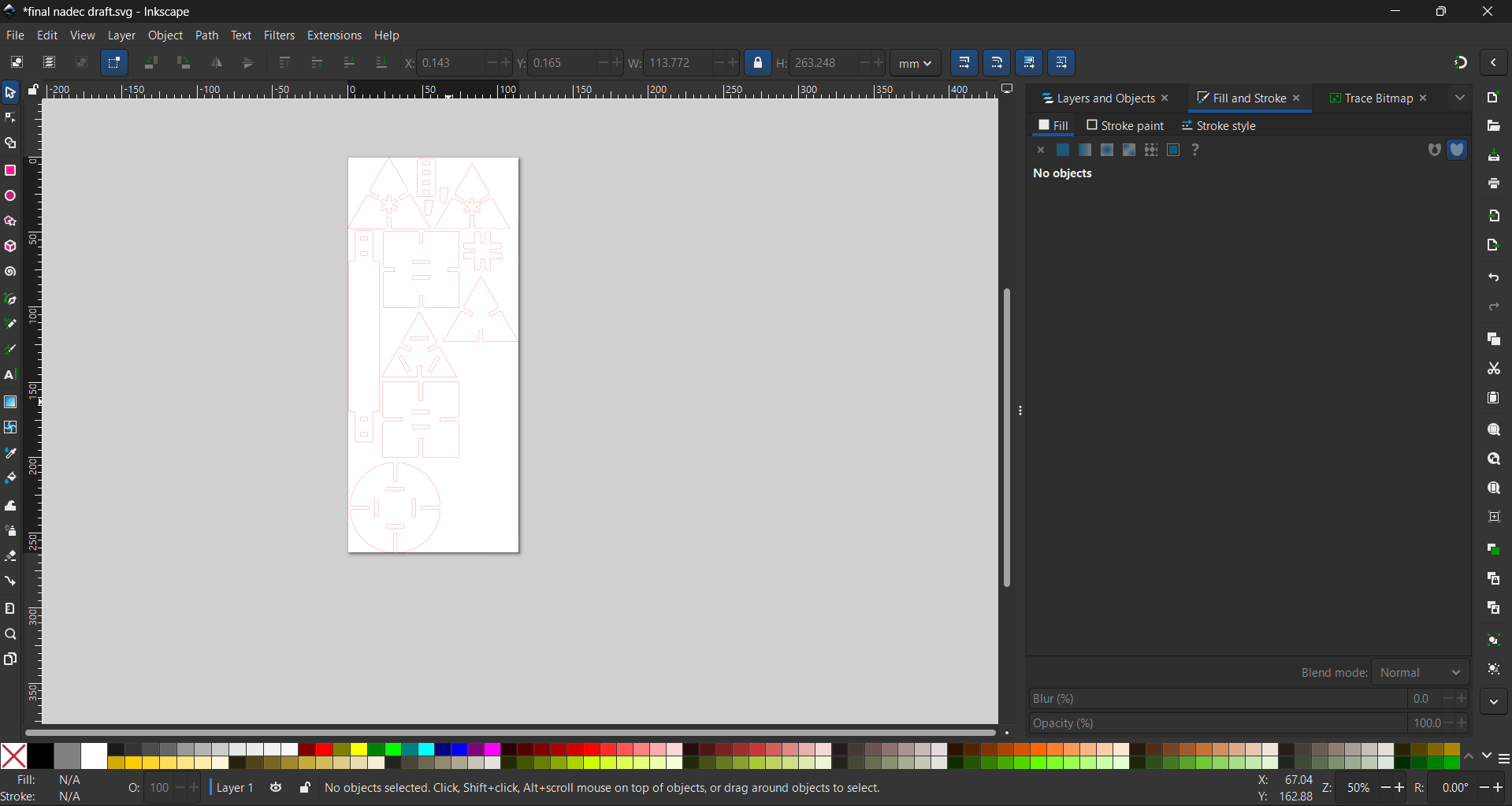Pick the Bezier pen tool
Image resolution: width=1512 pixels, height=806 pixels.
pyautogui.click(x=10, y=299)
